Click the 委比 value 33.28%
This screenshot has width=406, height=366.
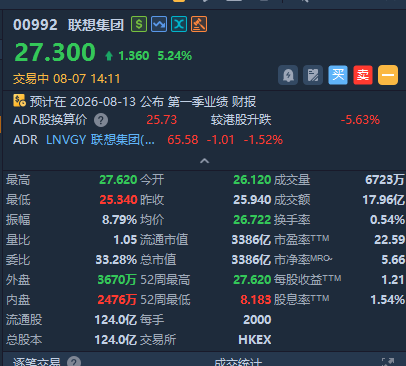tap(116, 260)
